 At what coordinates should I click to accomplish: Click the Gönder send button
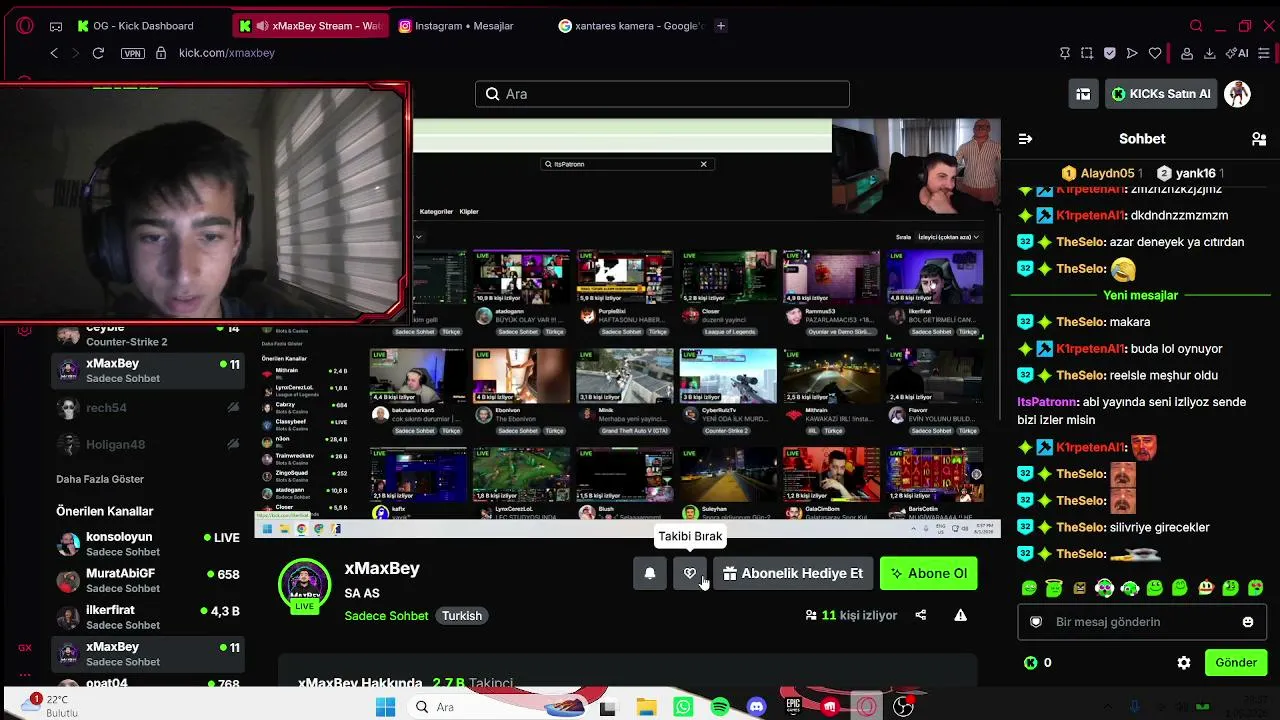[1236, 663]
